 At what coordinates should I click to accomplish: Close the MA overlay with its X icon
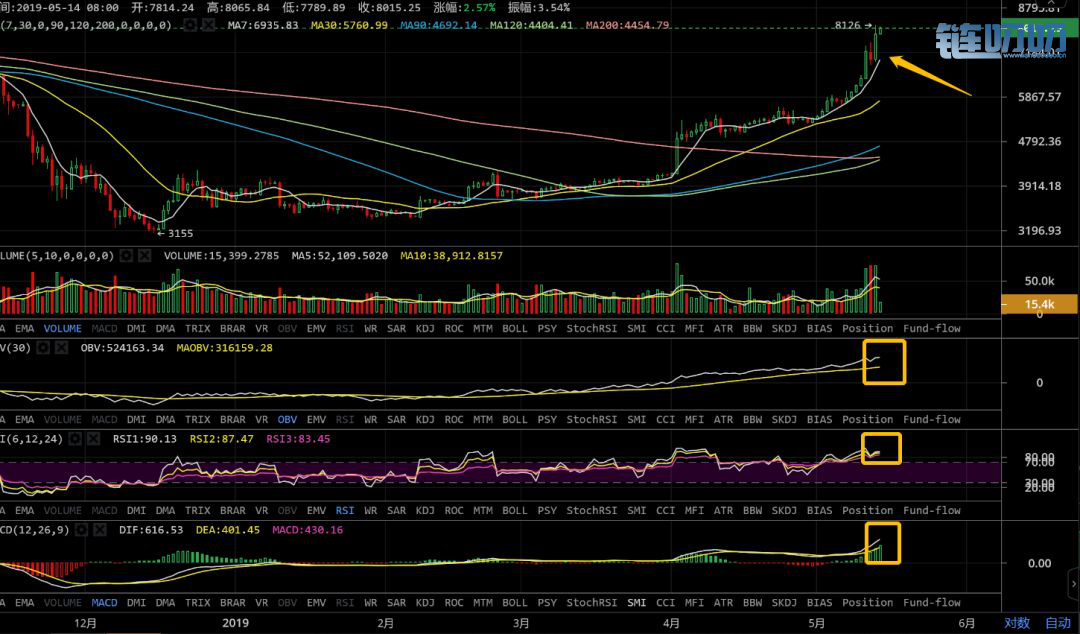pyautogui.click(x=209, y=25)
